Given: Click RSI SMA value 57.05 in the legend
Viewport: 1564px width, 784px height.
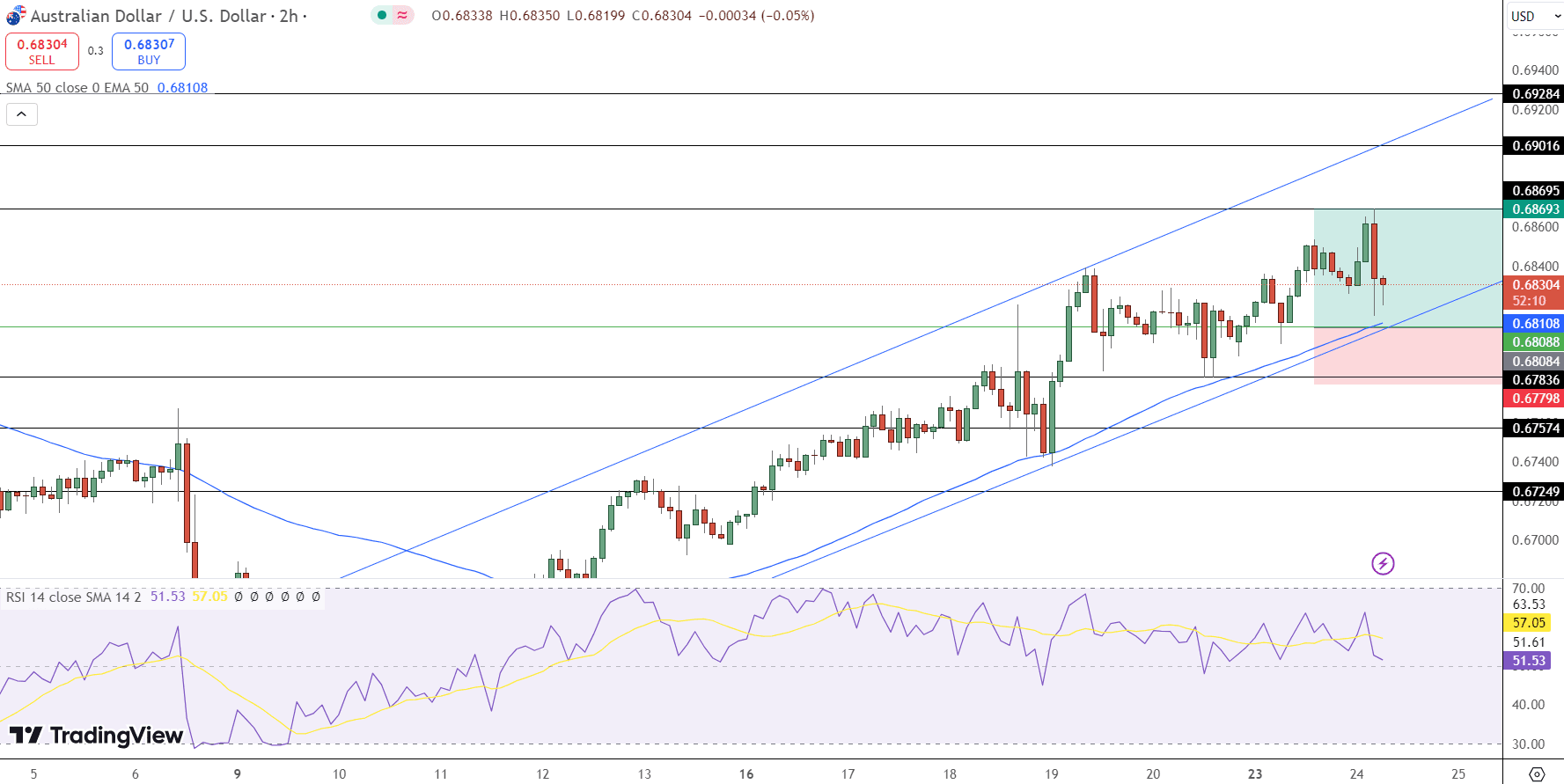Looking at the screenshot, I should [x=209, y=597].
